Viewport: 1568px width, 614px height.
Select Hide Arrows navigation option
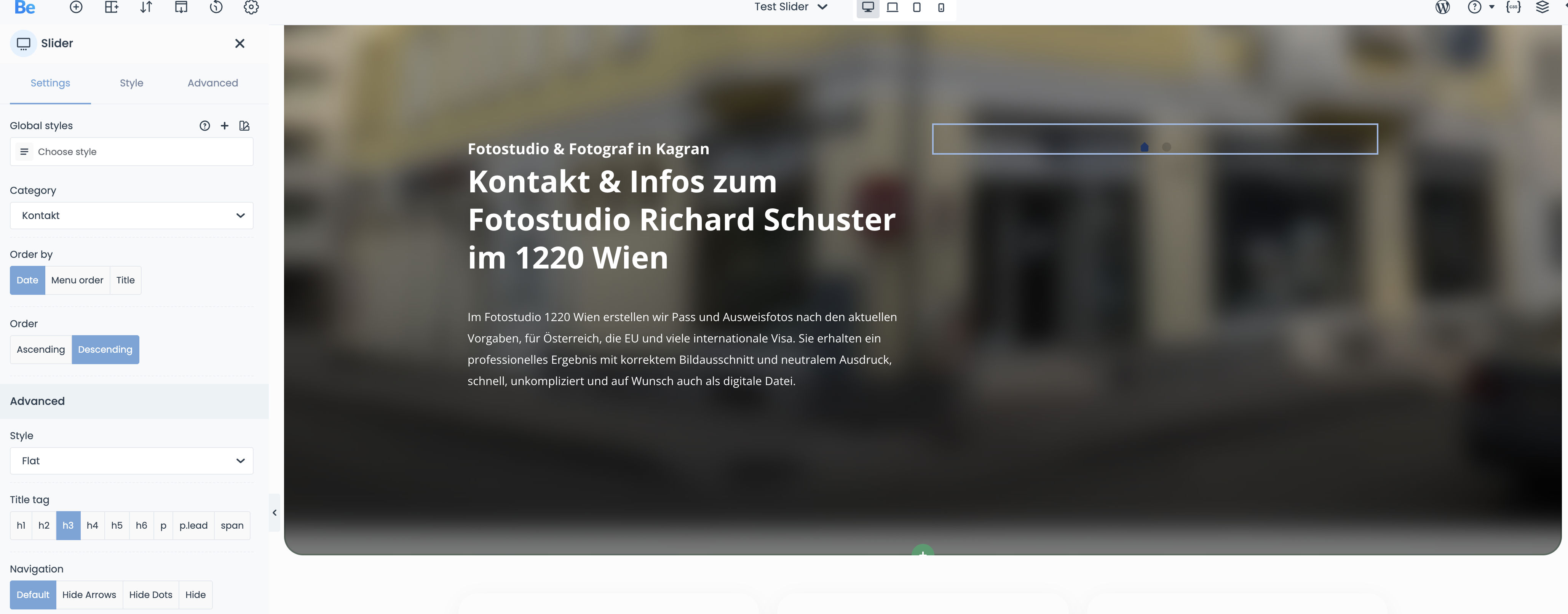coord(89,595)
